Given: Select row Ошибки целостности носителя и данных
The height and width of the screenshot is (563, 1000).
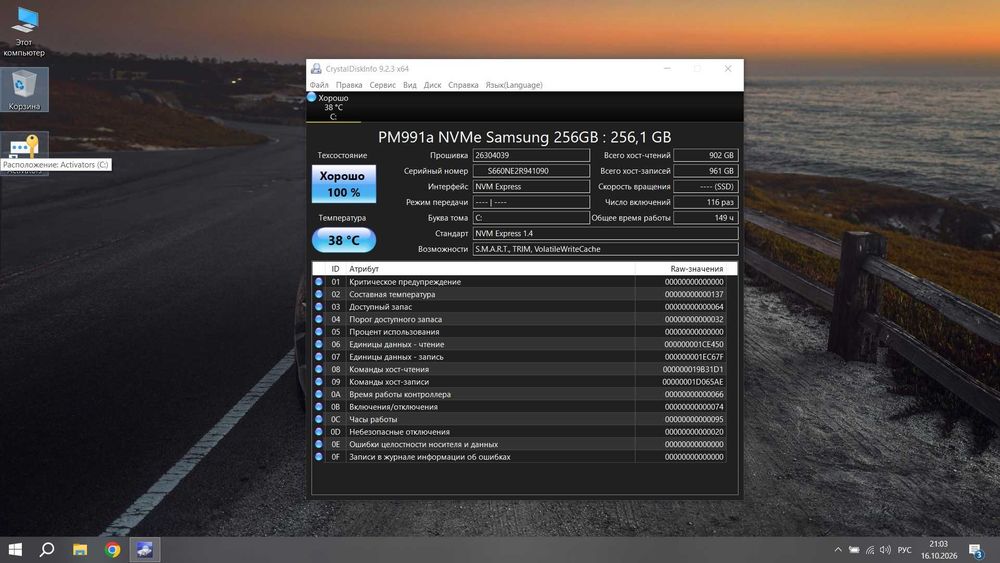Looking at the screenshot, I should coord(520,444).
